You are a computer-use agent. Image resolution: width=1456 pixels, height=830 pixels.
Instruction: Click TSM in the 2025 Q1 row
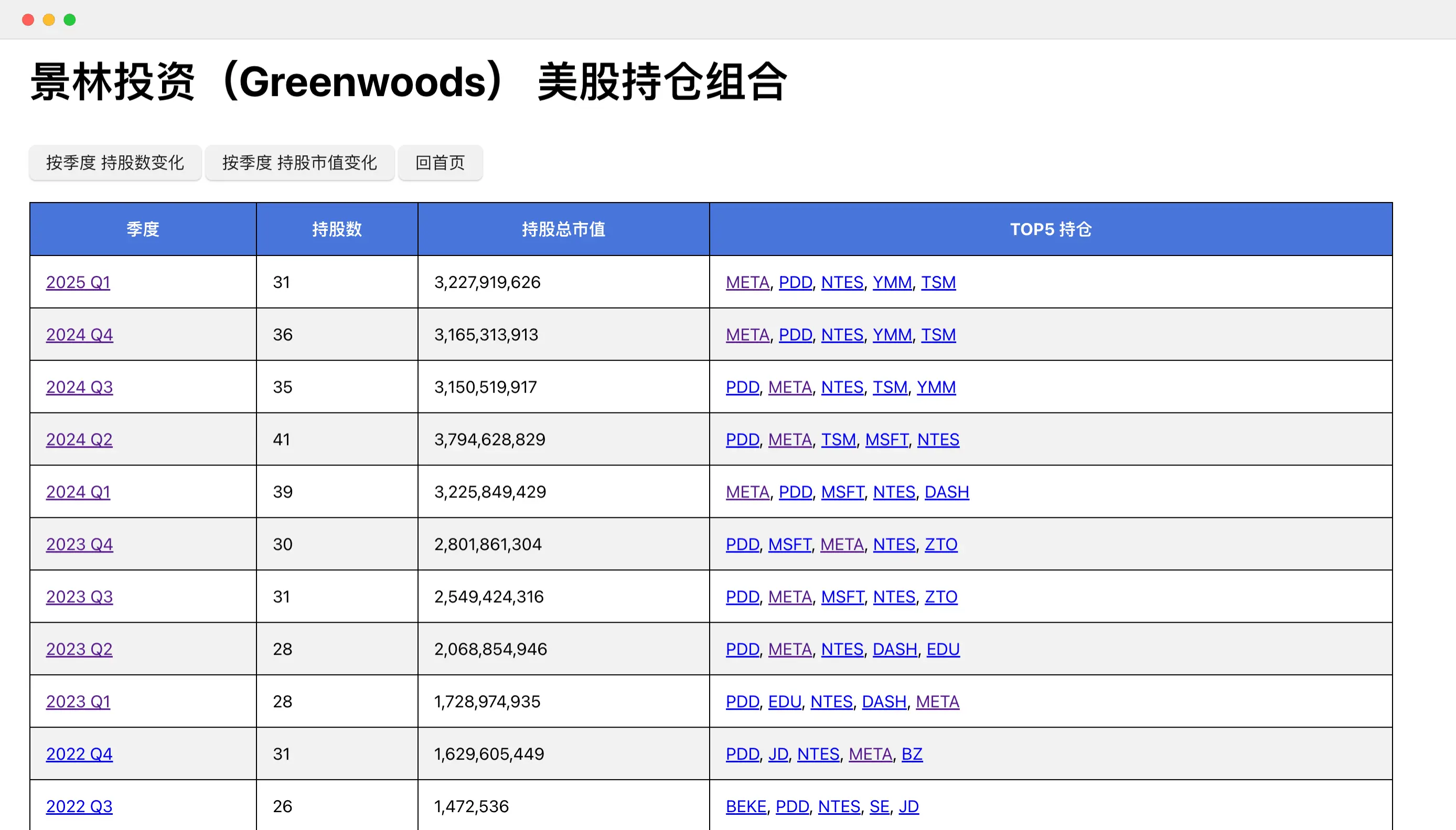pyautogui.click(x=938, y=282)
